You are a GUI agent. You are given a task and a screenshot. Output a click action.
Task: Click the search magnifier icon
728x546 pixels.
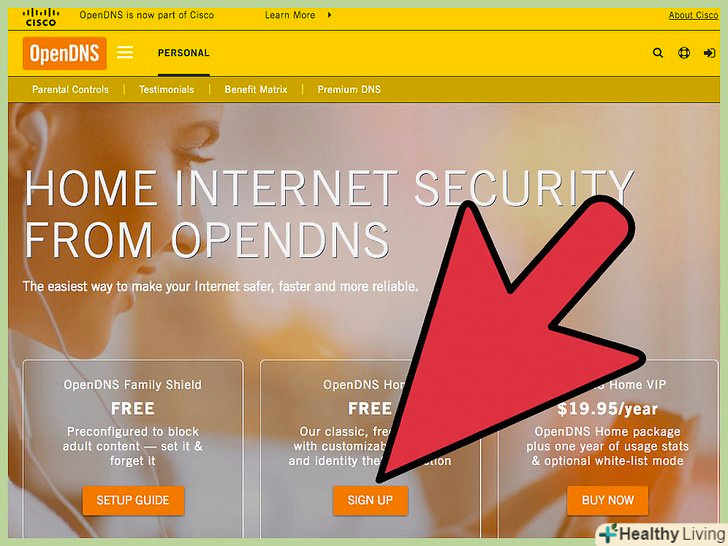tap(657, 53)
